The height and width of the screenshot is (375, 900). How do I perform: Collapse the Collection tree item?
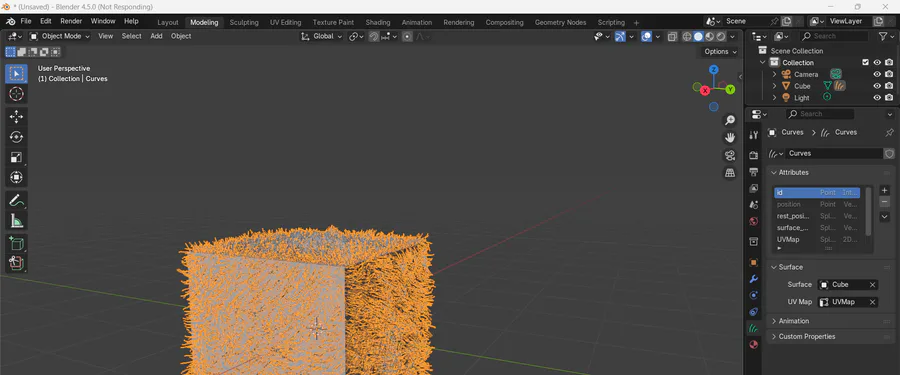pos(763,63)
